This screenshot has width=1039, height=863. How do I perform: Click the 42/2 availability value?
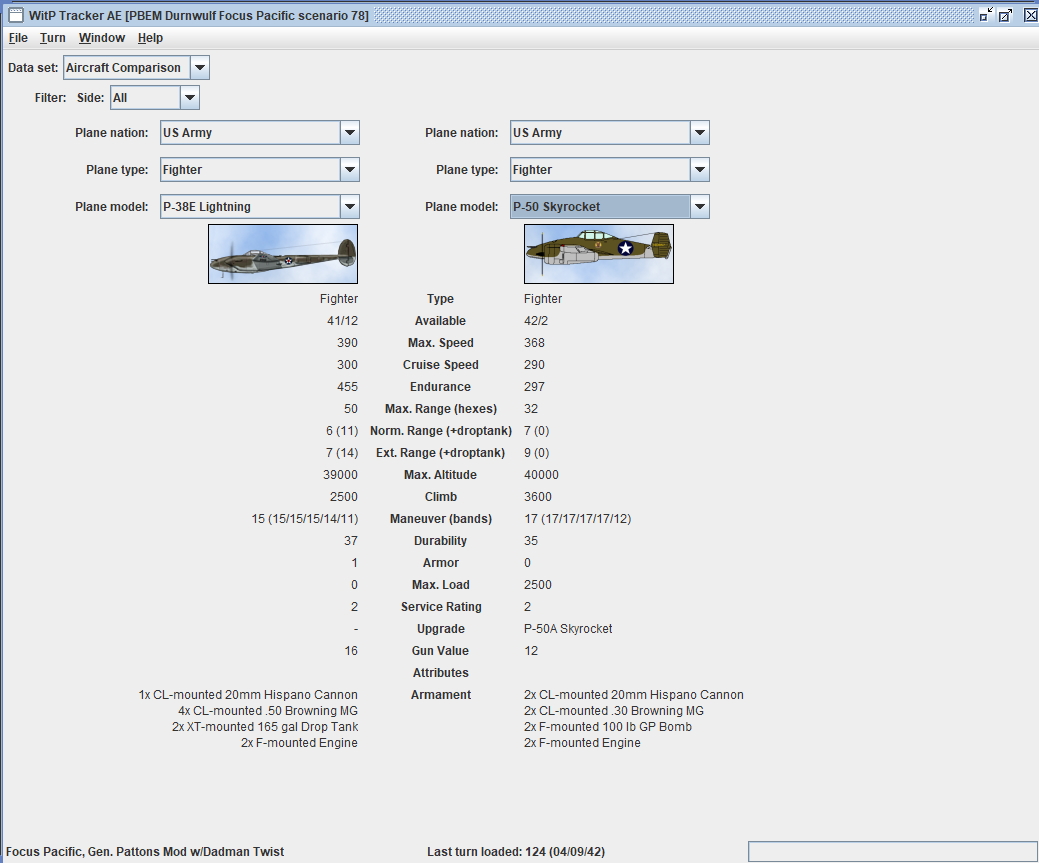coord(536,321)
